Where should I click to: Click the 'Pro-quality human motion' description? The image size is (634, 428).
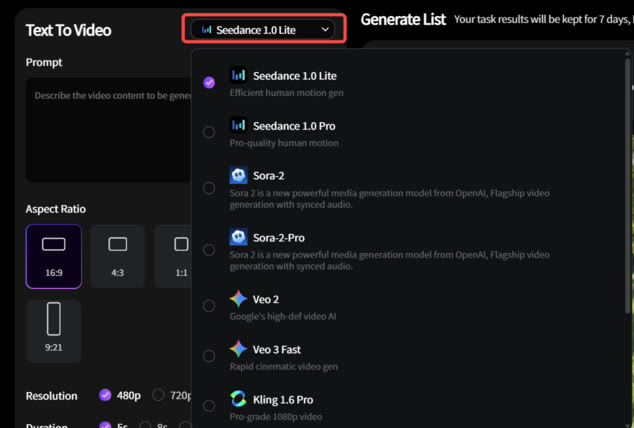tap(284, 143)
